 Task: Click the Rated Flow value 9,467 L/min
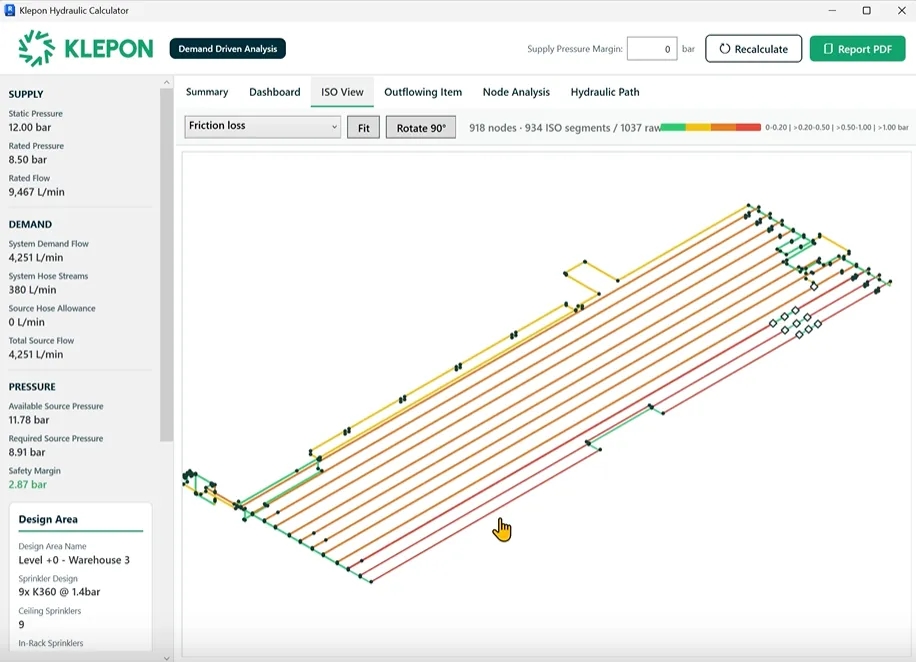[37, 192]
